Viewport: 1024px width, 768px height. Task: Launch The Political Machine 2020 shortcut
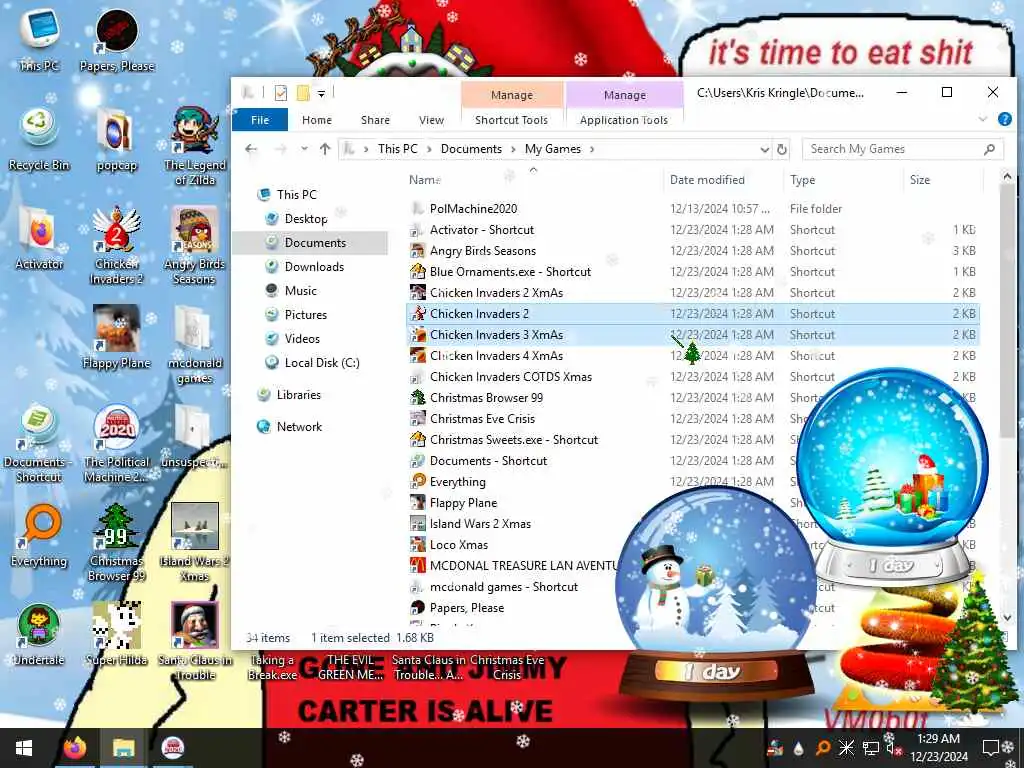(117, 444)
